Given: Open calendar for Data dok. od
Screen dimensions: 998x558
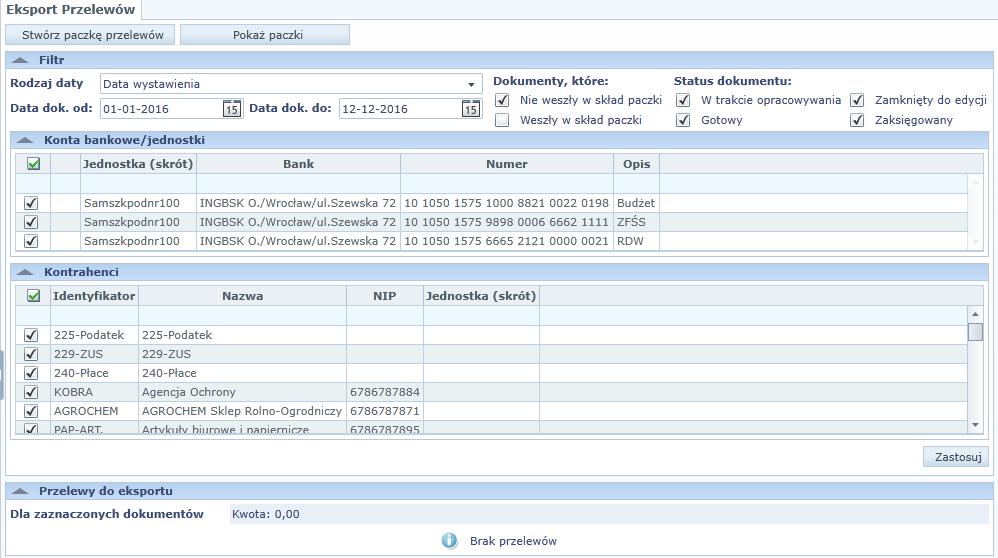Looking at the screenshot, I should click(x=232, y=109).
